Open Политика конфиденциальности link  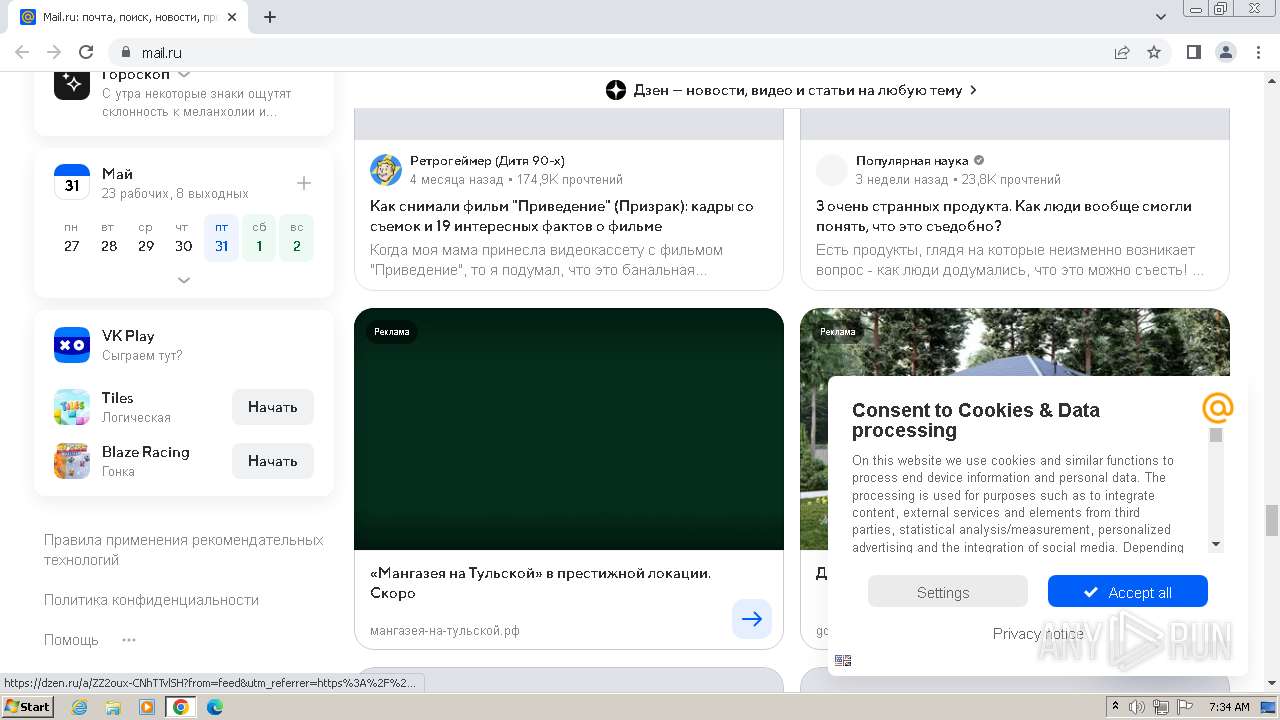[151, 600]
